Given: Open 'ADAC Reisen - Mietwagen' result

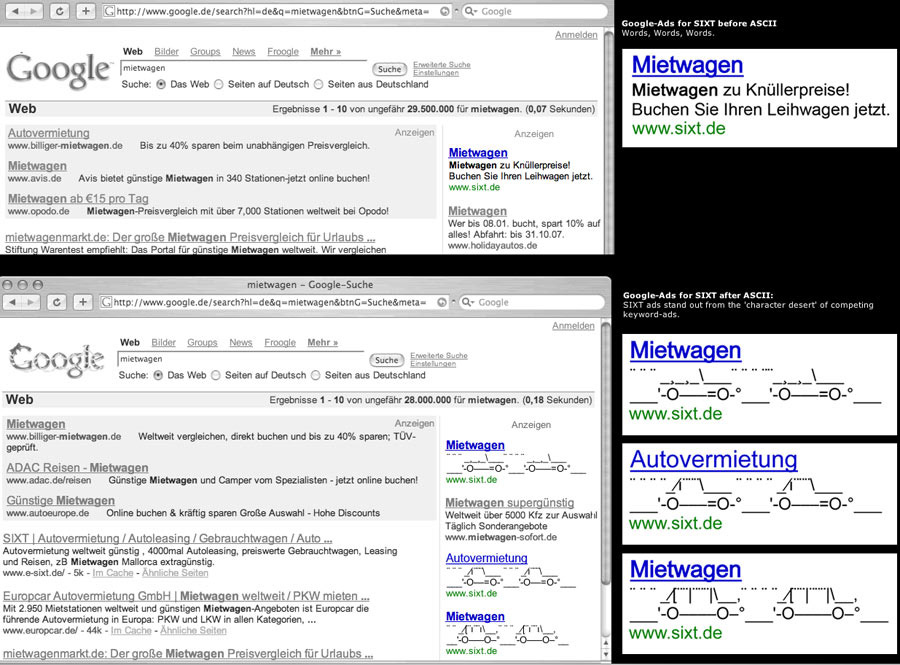Looking at the screenshot, I should pos(77,468).
